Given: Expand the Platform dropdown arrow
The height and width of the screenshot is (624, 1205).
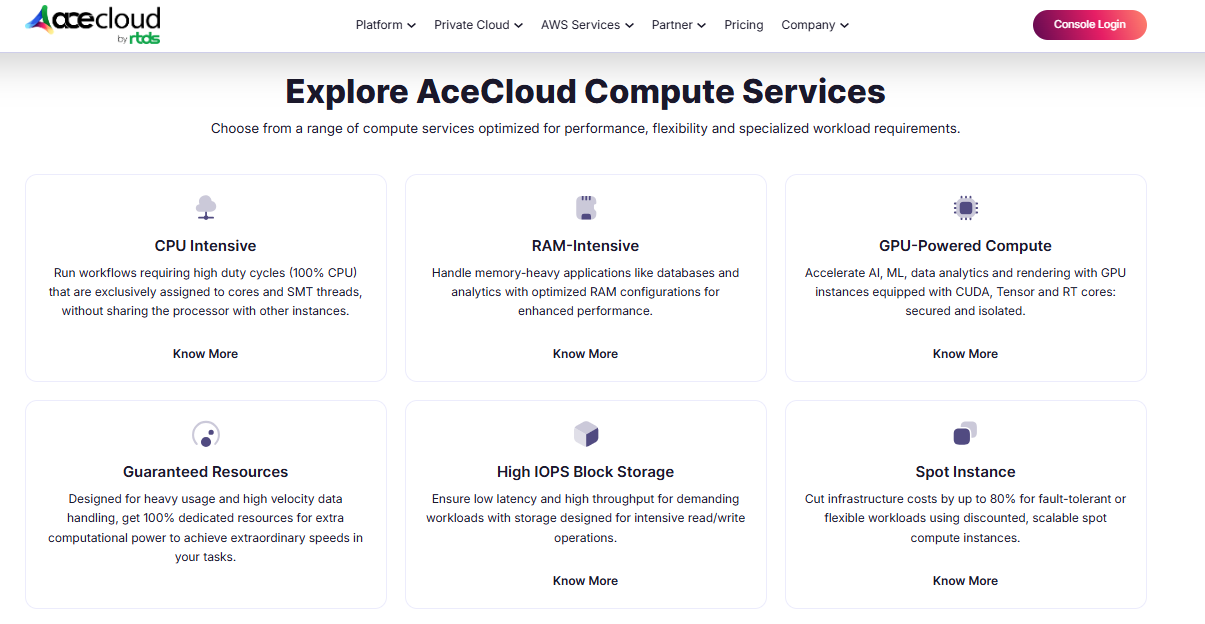Looking at the screenshot, I should (411, 26).
